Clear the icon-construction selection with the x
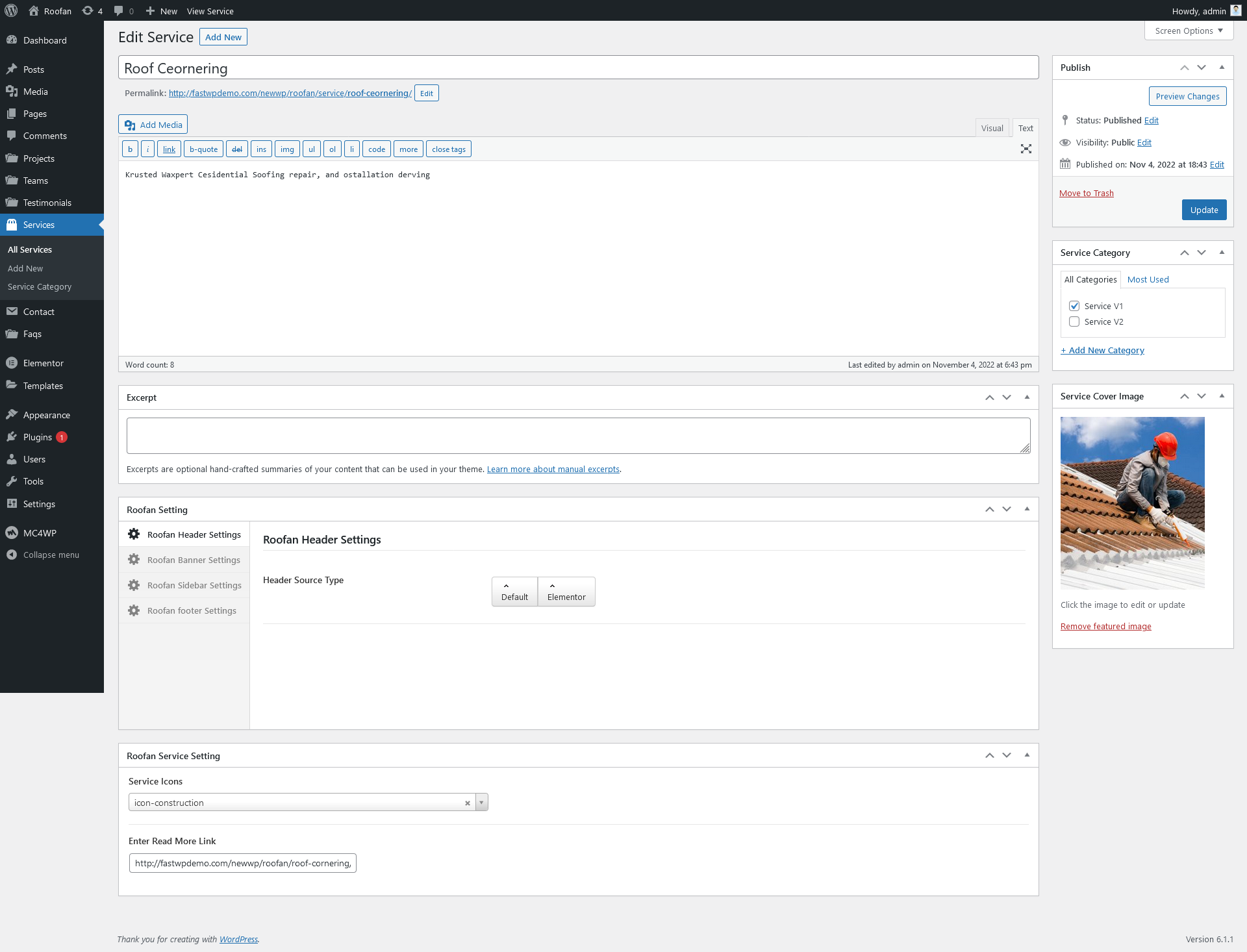This screenshot has width=1247, height=952. coord(467,803)
